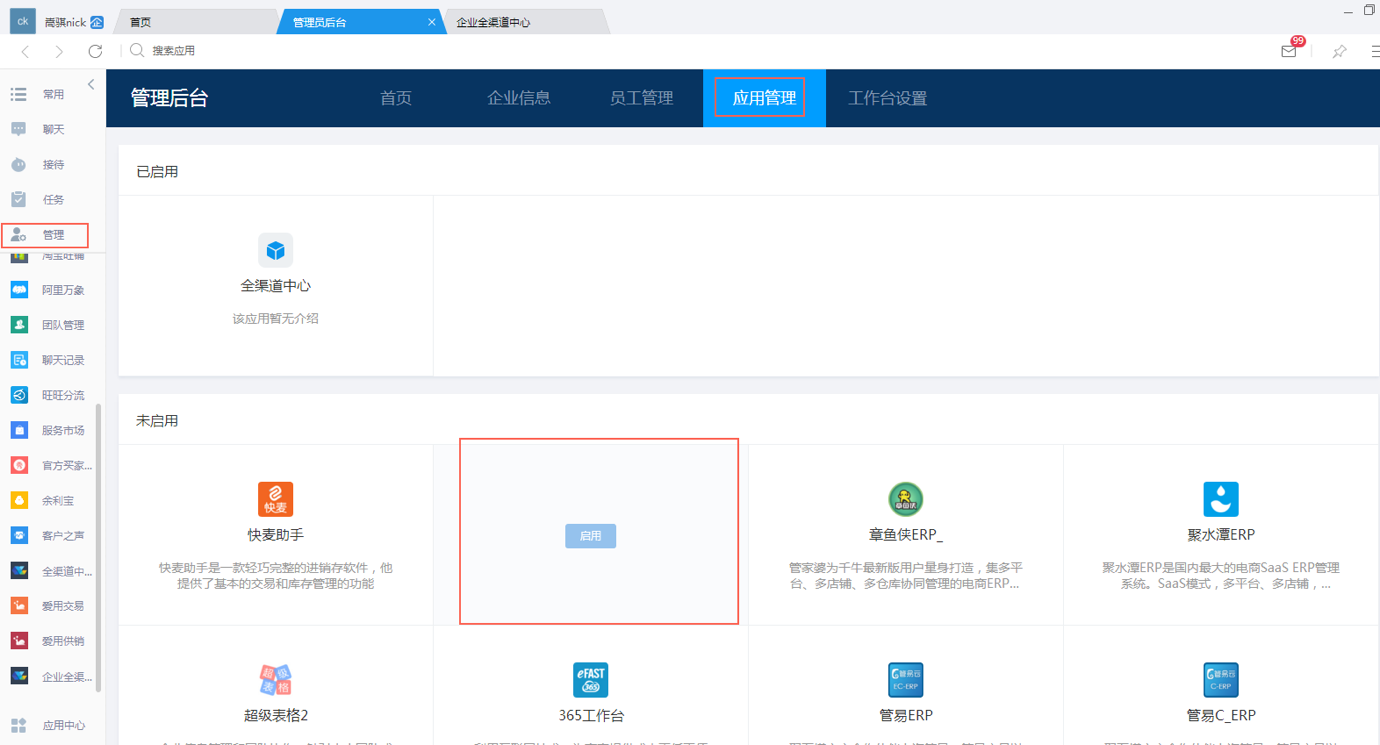
Task: Click the 该应用暂无介绍 description text
Action: [275, 319]
